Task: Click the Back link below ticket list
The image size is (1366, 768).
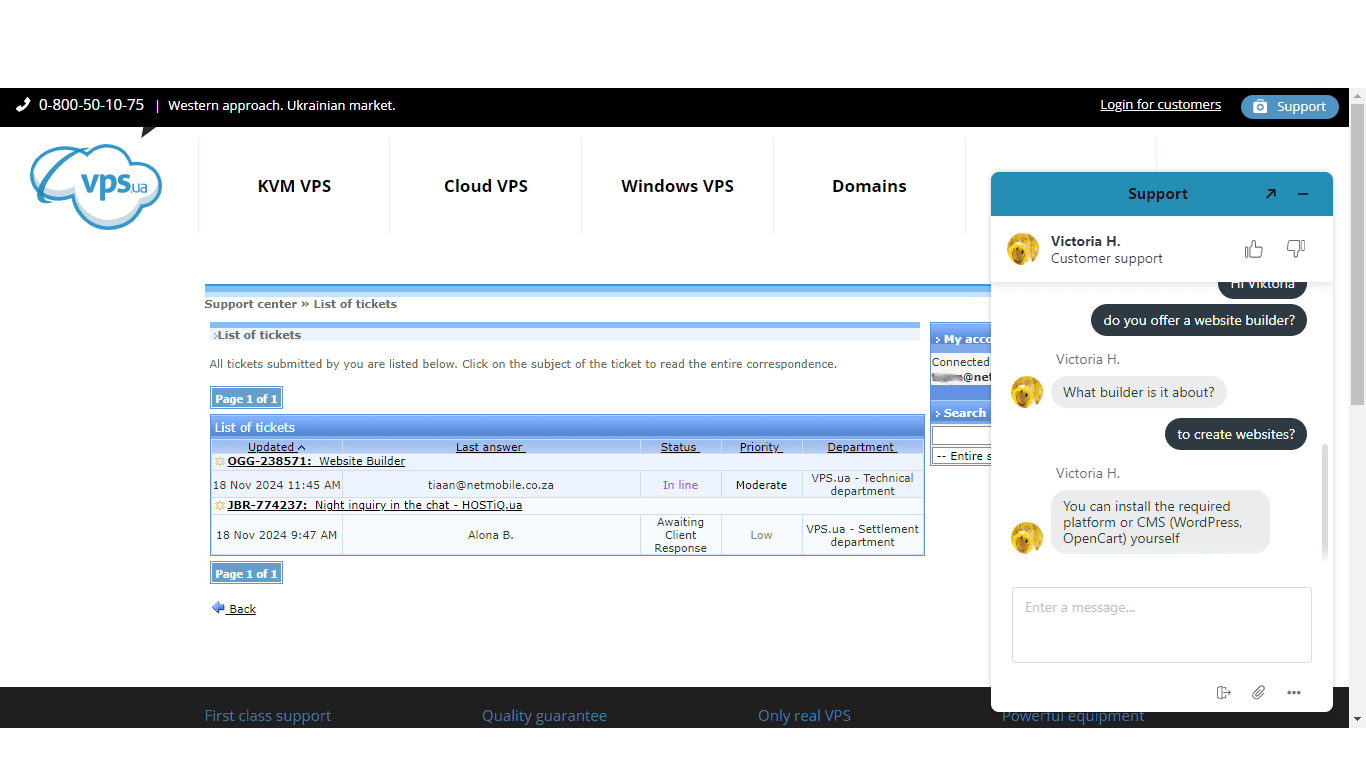Action: pyautogui.click(x=242, y=609)
